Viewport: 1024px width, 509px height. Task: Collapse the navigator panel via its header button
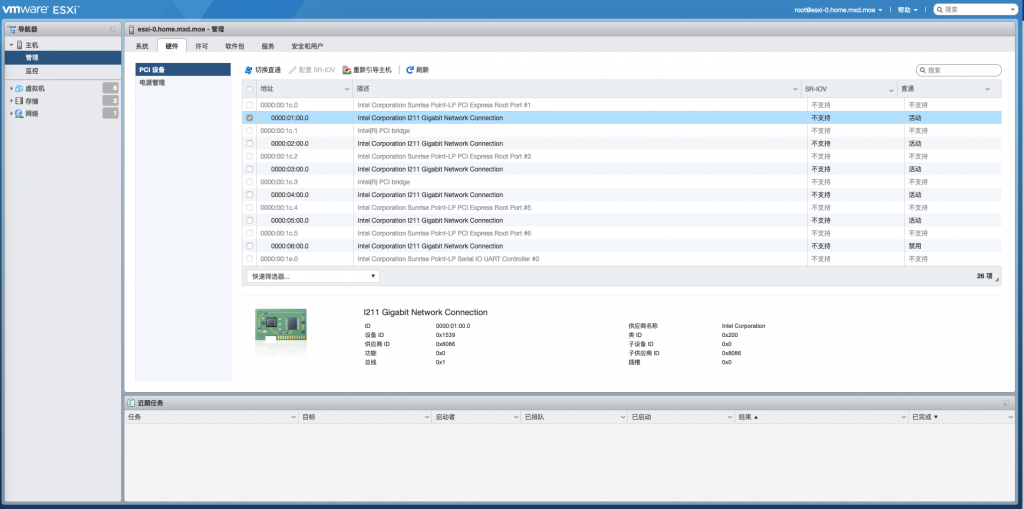pyautogui.click(x=113, y=29)
